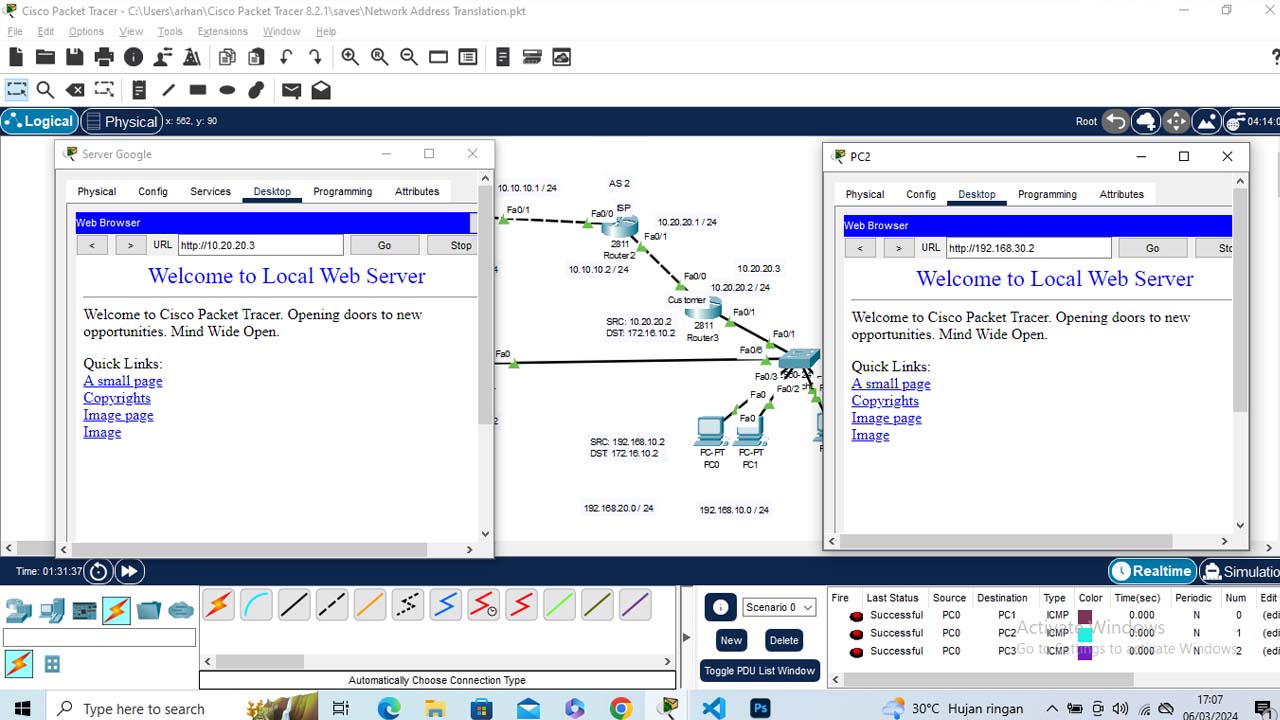Image resolution: width=1280 pixels, height=720 pixels.
Task: Click the PC0-PC1 PDU color swatch
Action: pos(1085,616)
